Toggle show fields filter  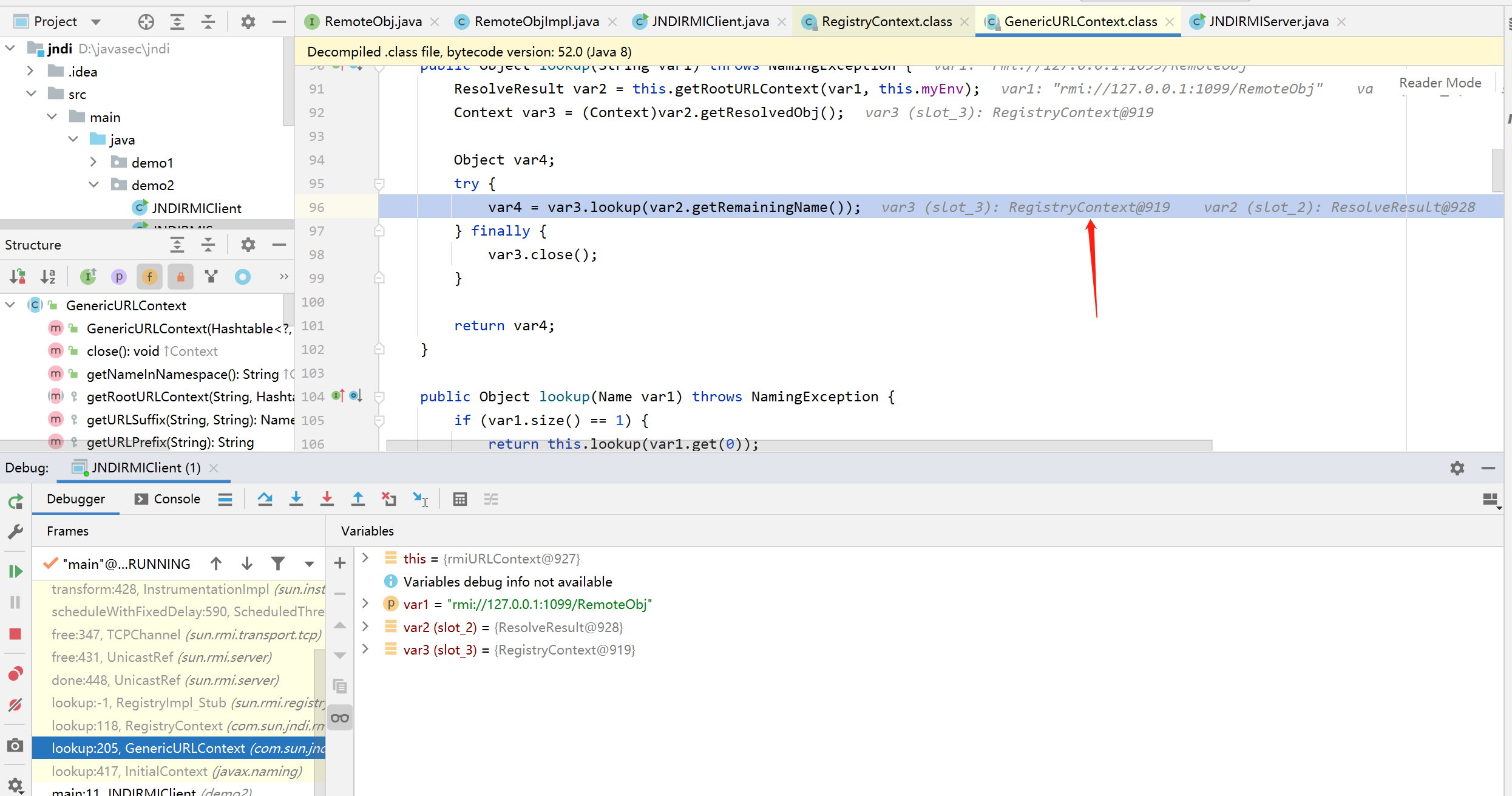point(149,277)
